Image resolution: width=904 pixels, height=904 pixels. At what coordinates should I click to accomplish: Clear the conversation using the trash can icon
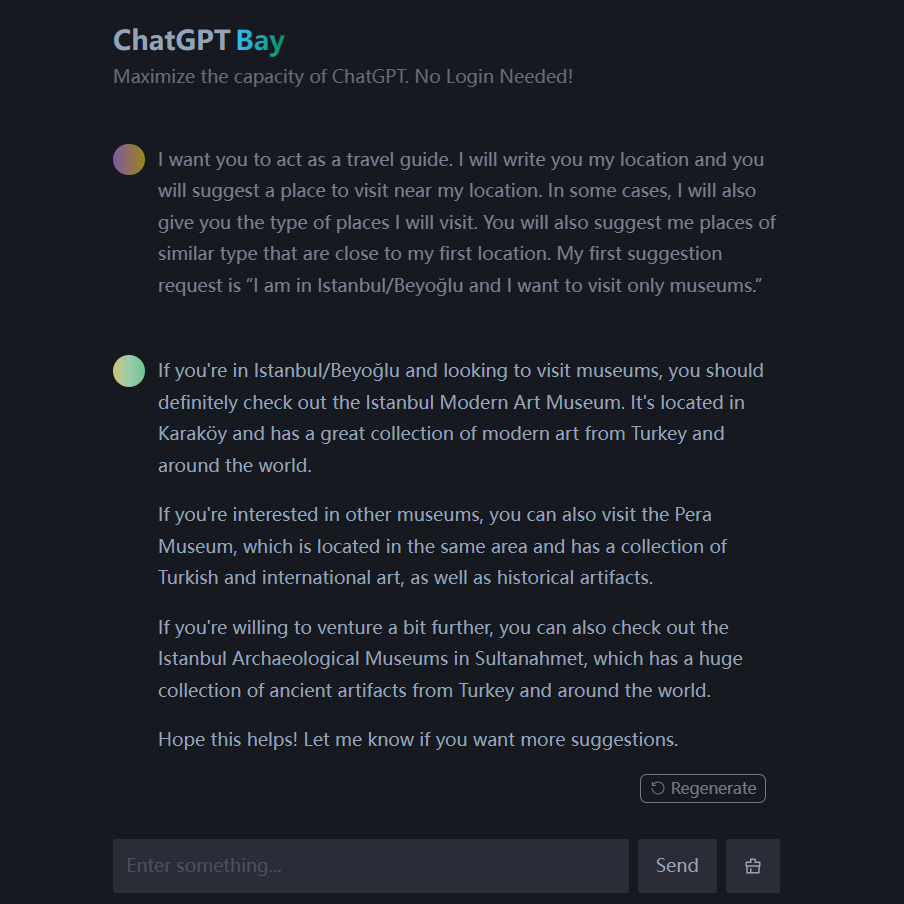[x=752, y=865]
